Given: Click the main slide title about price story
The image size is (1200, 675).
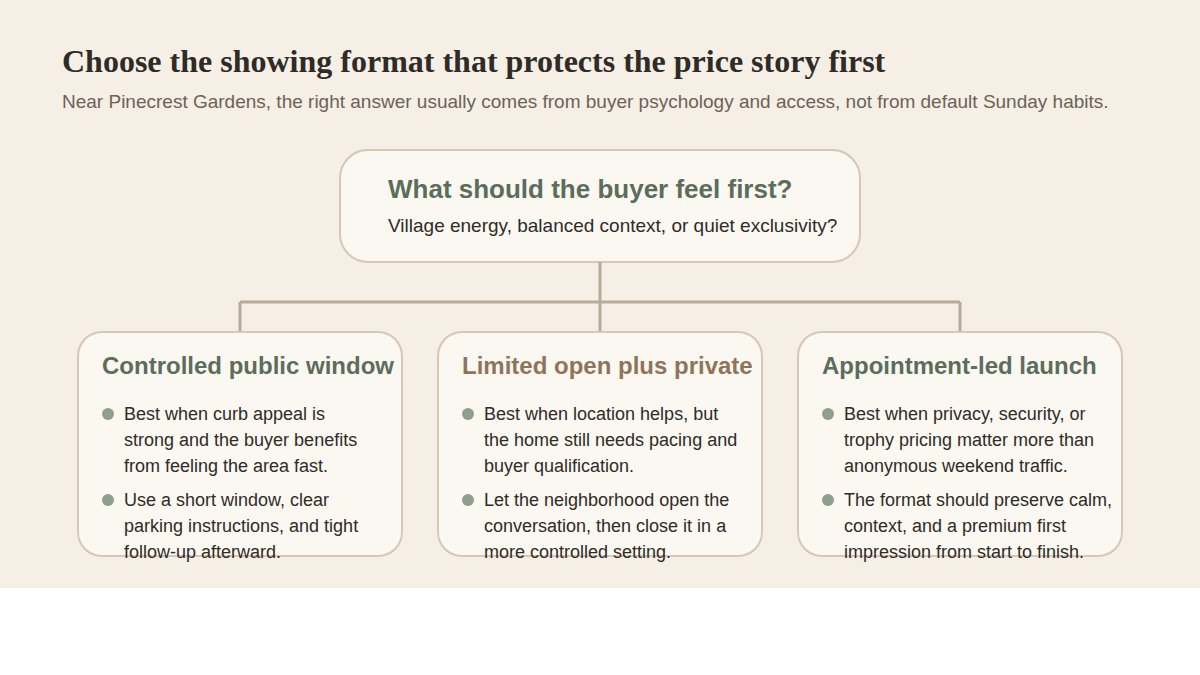Looking at the screenshot, I should coord(473,62).
